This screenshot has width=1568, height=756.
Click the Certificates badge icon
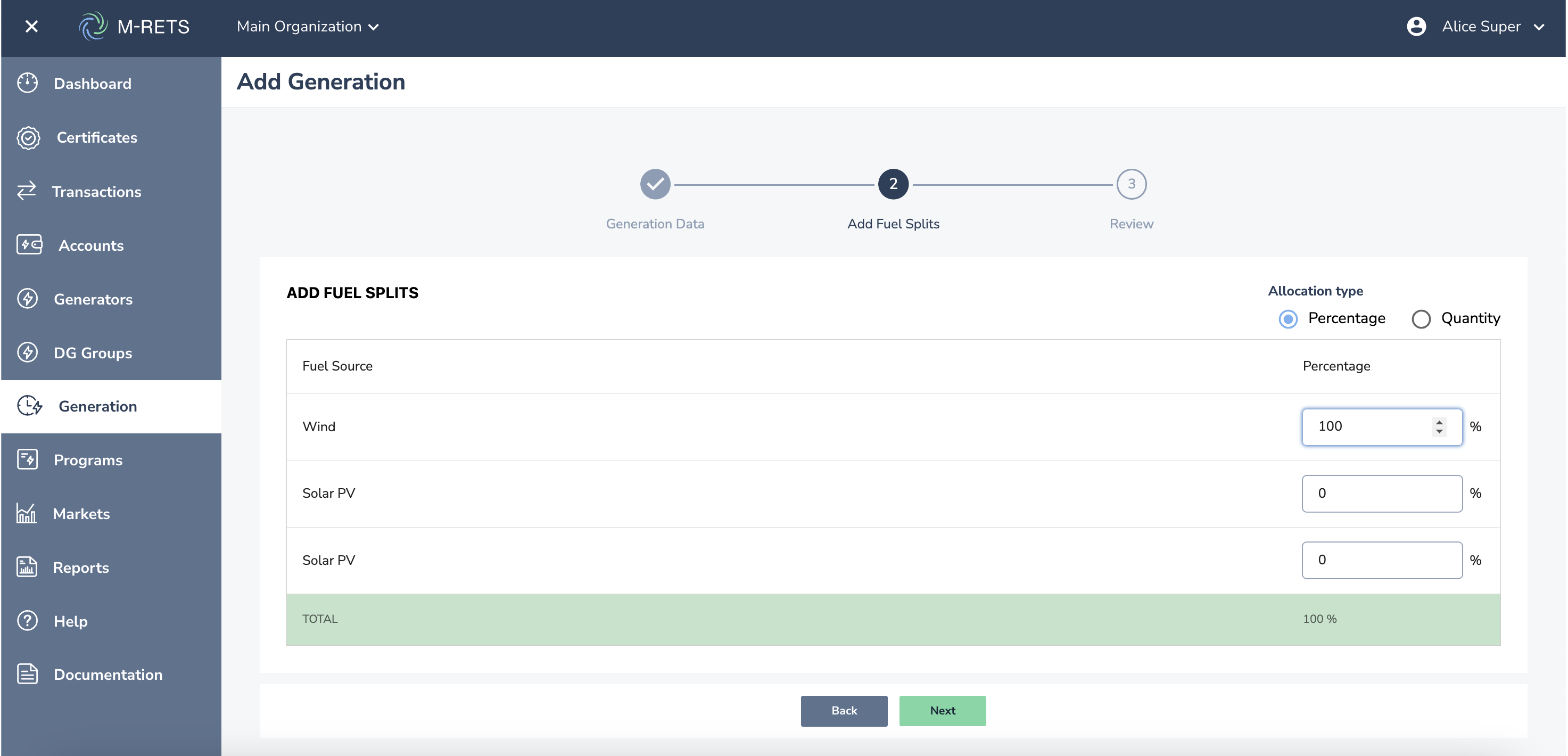pos(28,137)
